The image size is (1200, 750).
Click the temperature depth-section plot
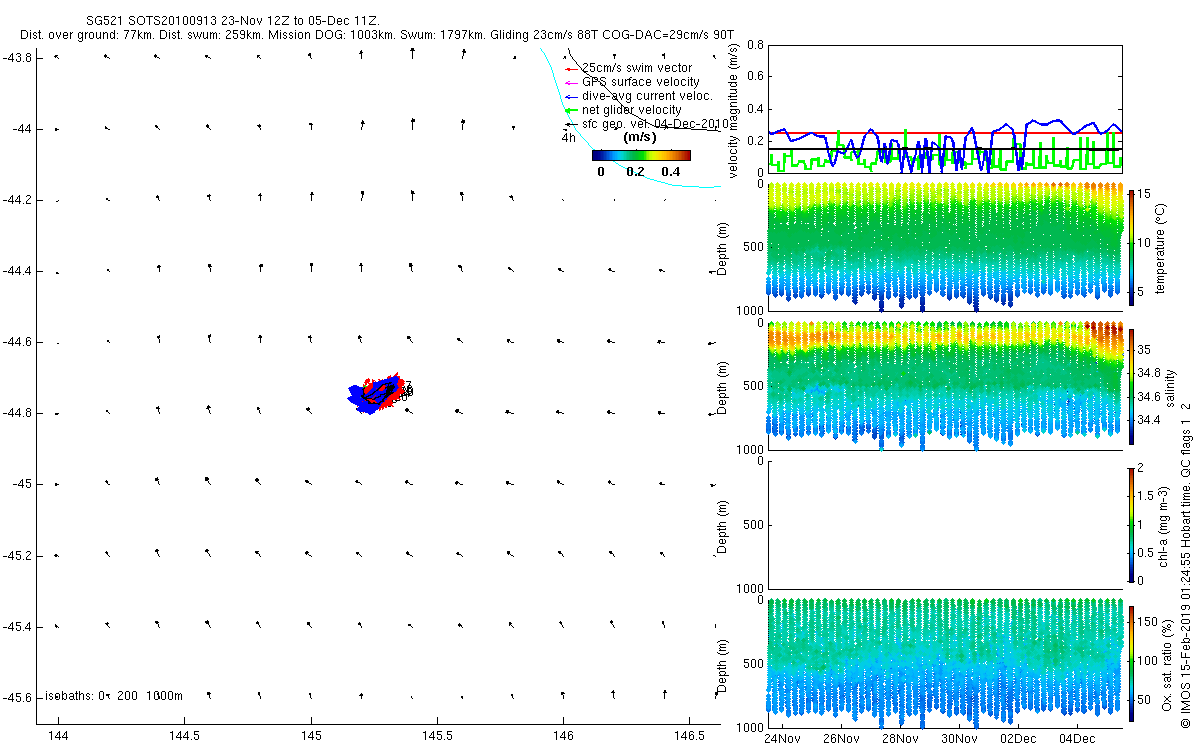(944, 247)
